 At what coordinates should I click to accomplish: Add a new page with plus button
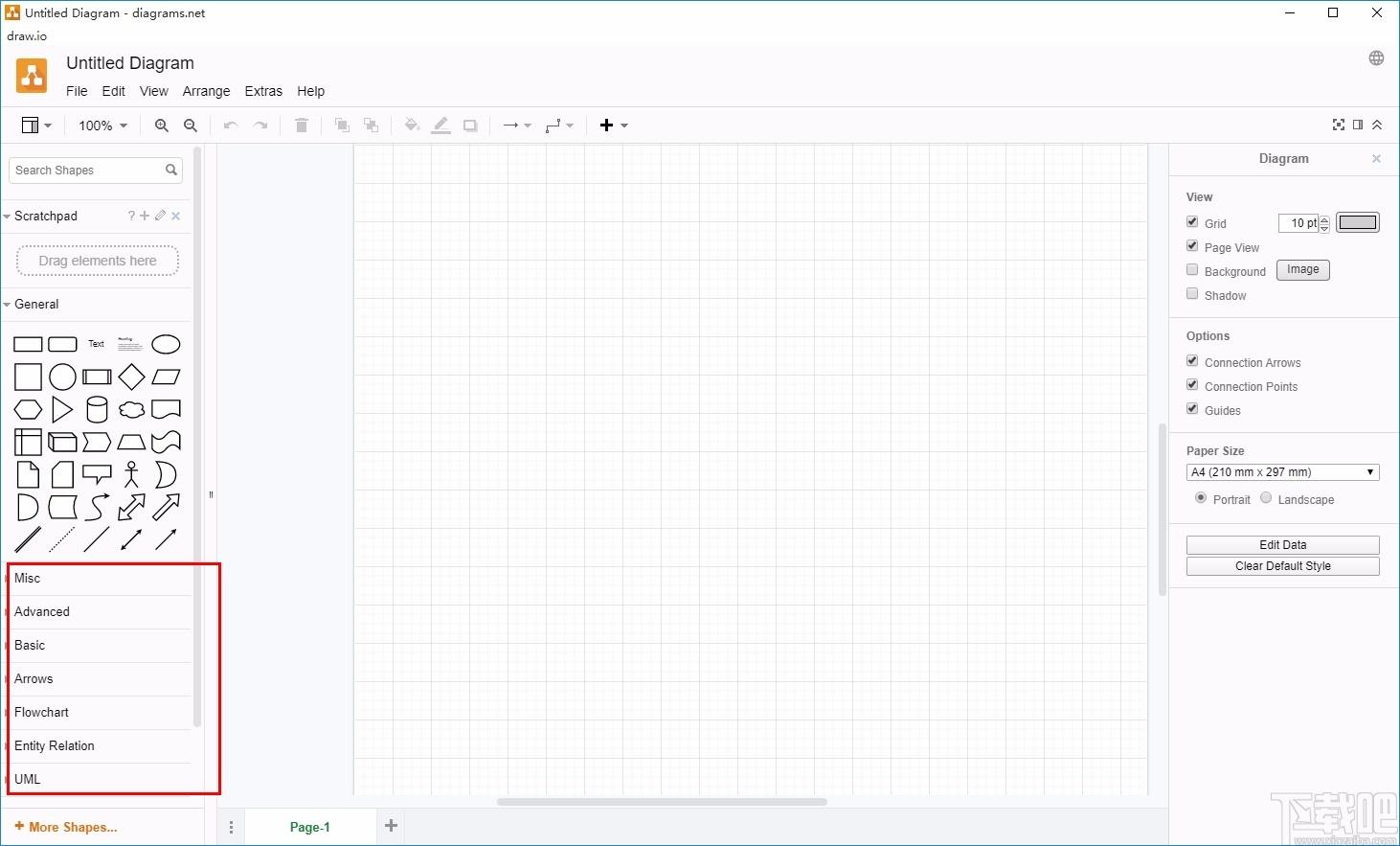tap(391, 826)
